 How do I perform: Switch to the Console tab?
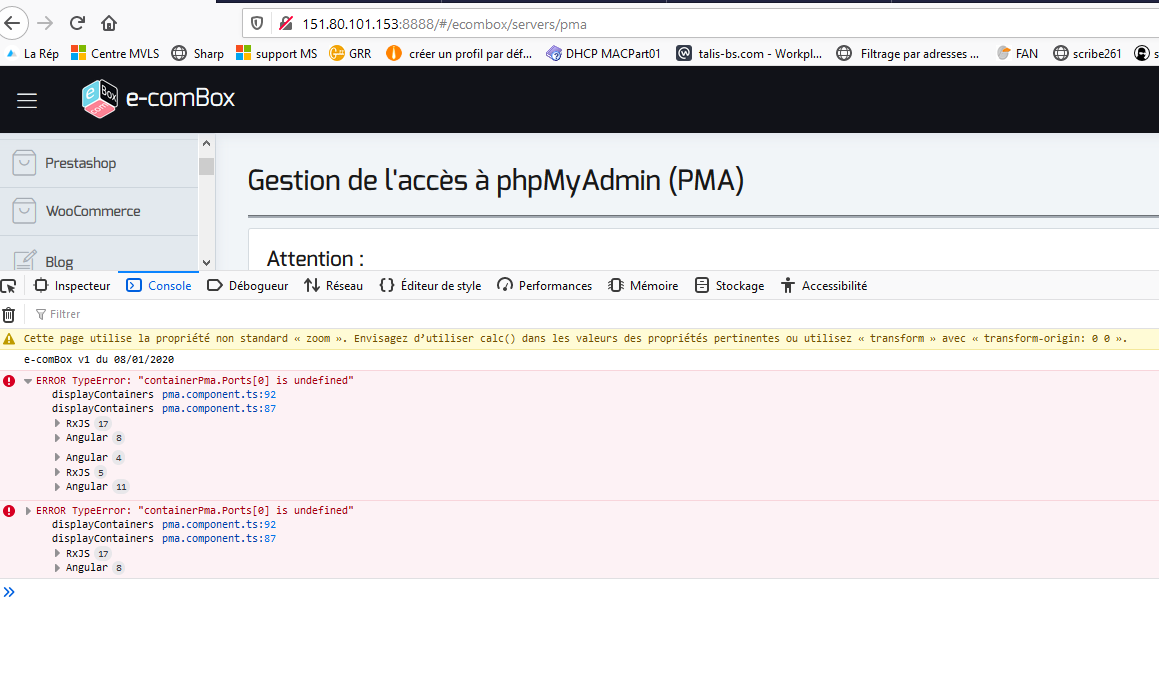159,285
